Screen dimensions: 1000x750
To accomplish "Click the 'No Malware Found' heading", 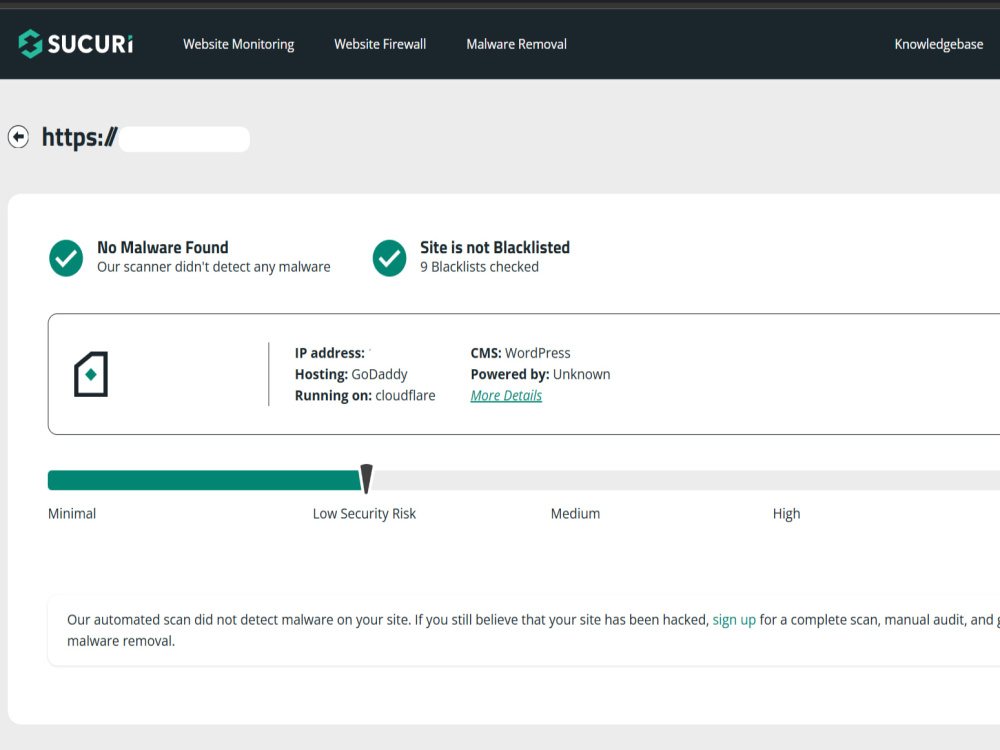I will coord(163,247).
